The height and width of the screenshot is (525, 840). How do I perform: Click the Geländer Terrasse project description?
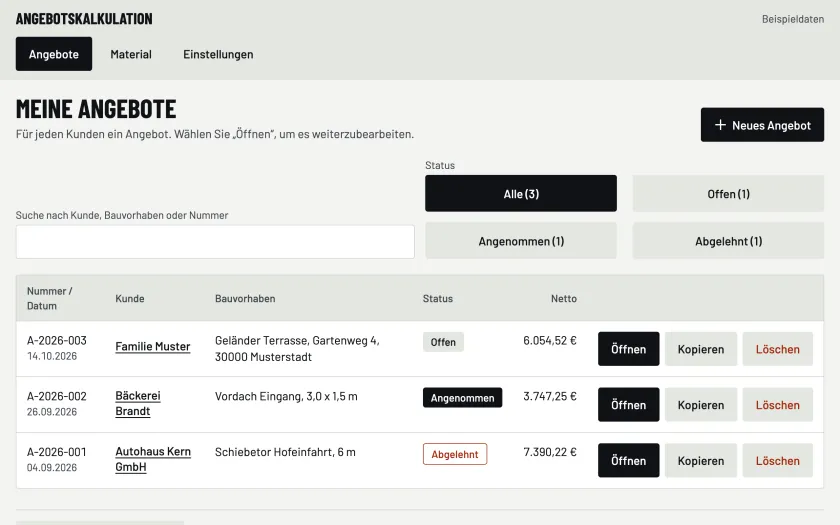(297, 348)
